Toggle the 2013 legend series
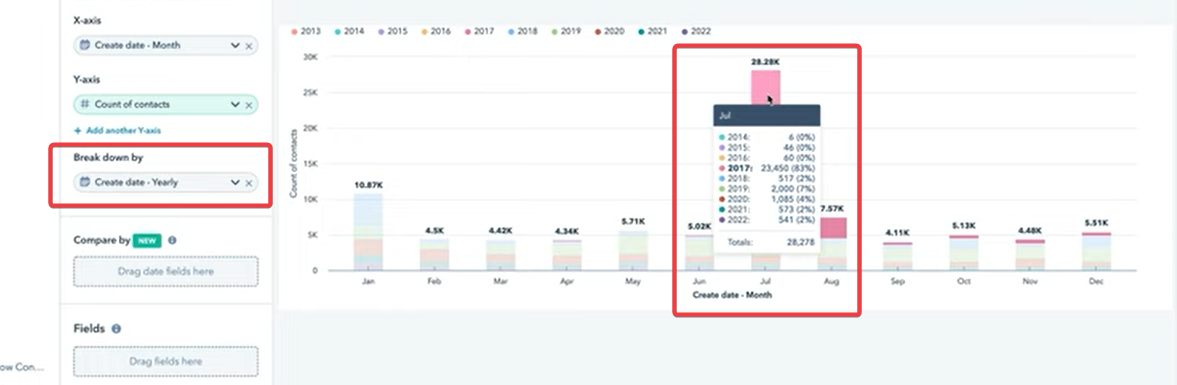Viewport: 1177px width, 385px height. 306,32
